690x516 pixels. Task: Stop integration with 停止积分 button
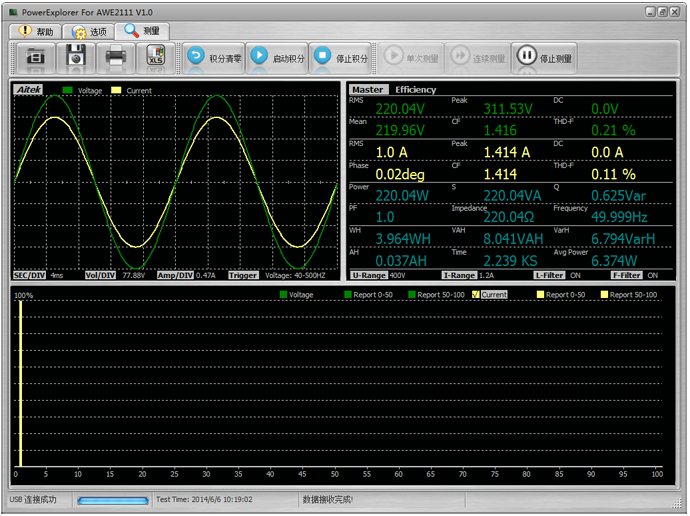[x=340, y=58]
